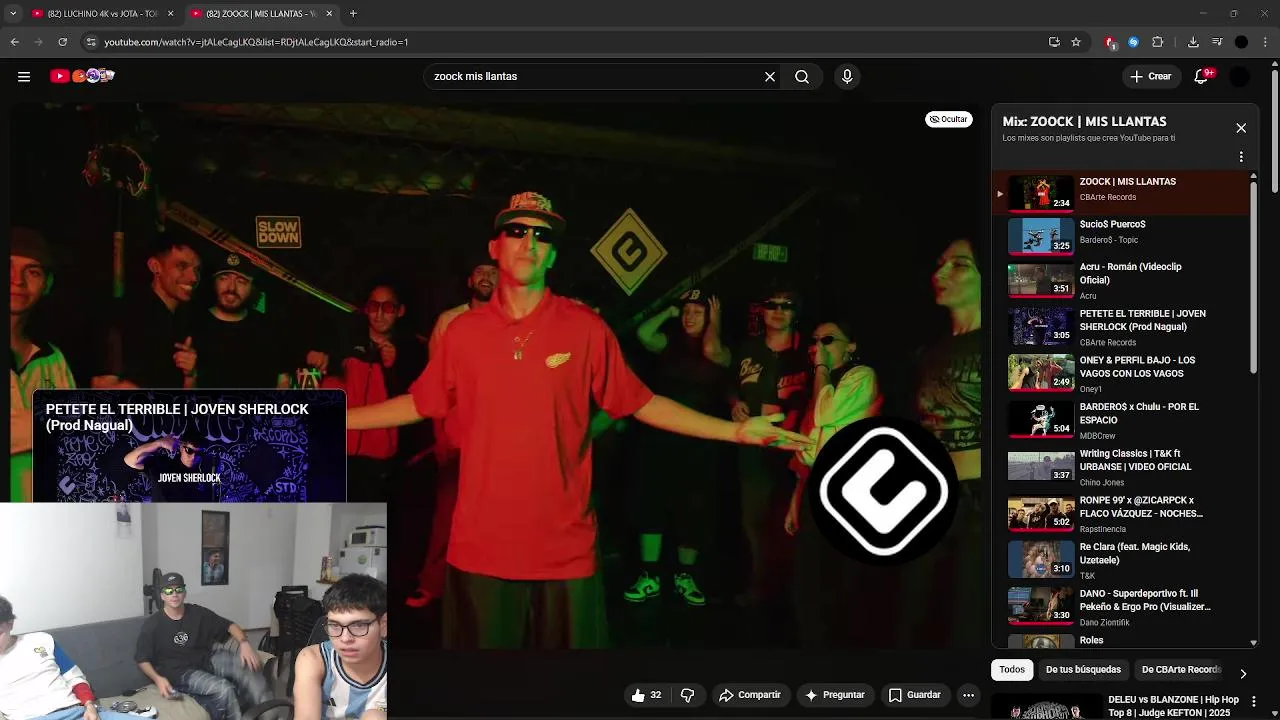Open media controls in browser toolbar

[1217, 42]
